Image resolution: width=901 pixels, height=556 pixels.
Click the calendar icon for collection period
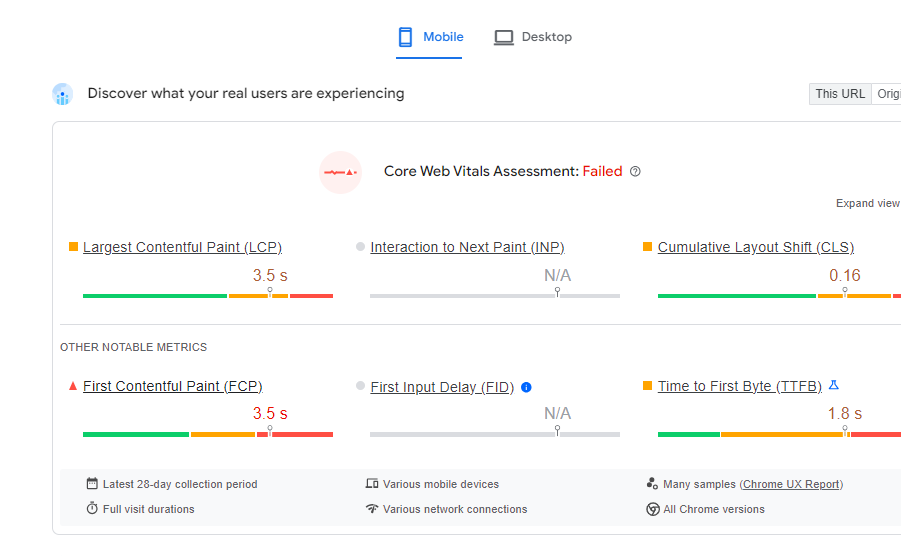[x=92, y=483]
